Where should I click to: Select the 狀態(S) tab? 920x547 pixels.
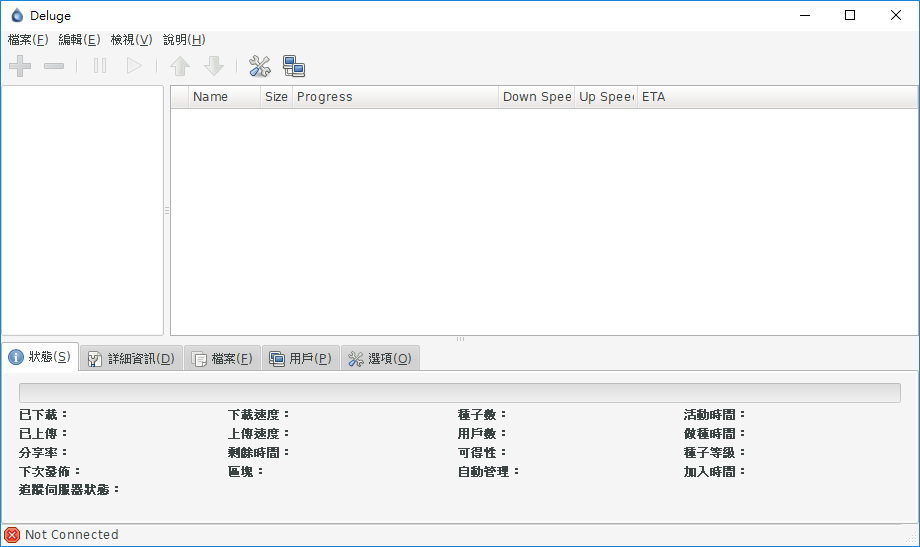tap(40, 357)
